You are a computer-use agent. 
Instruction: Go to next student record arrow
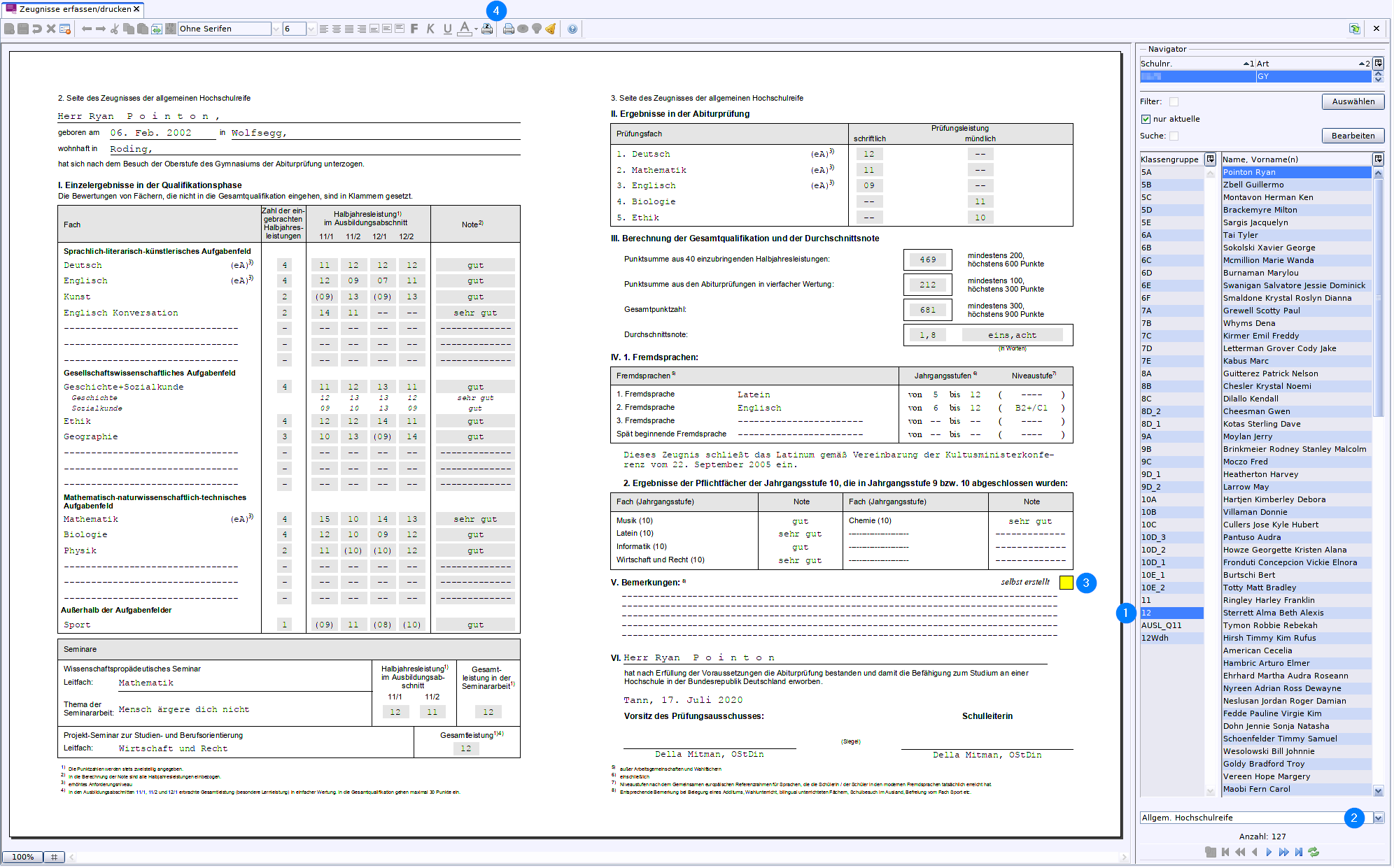tap(1269, 852)
